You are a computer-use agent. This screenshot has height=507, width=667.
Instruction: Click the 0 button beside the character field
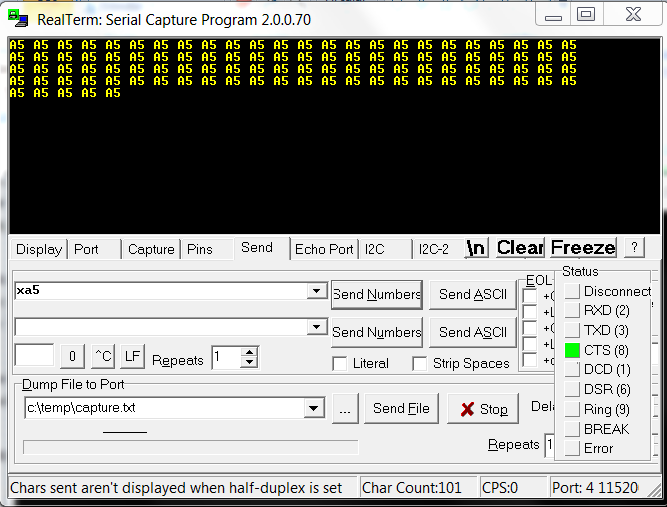71,356
